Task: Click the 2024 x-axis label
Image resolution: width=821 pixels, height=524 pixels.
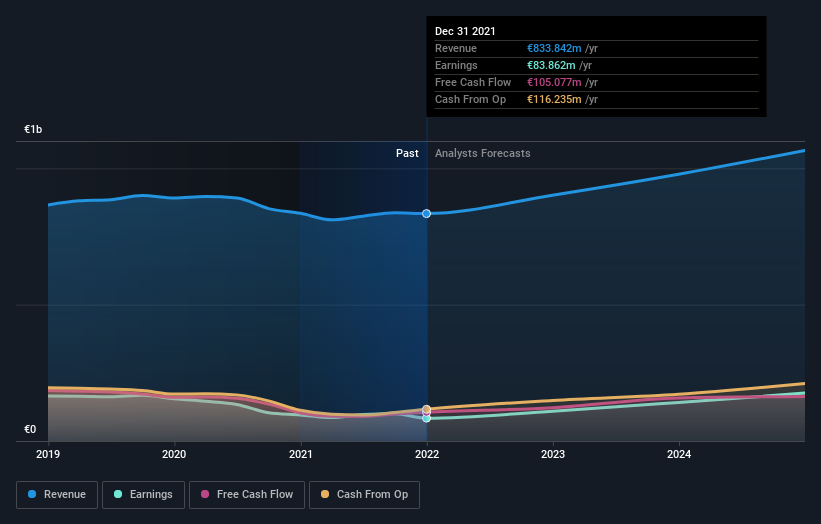Action: click(679, 454)
